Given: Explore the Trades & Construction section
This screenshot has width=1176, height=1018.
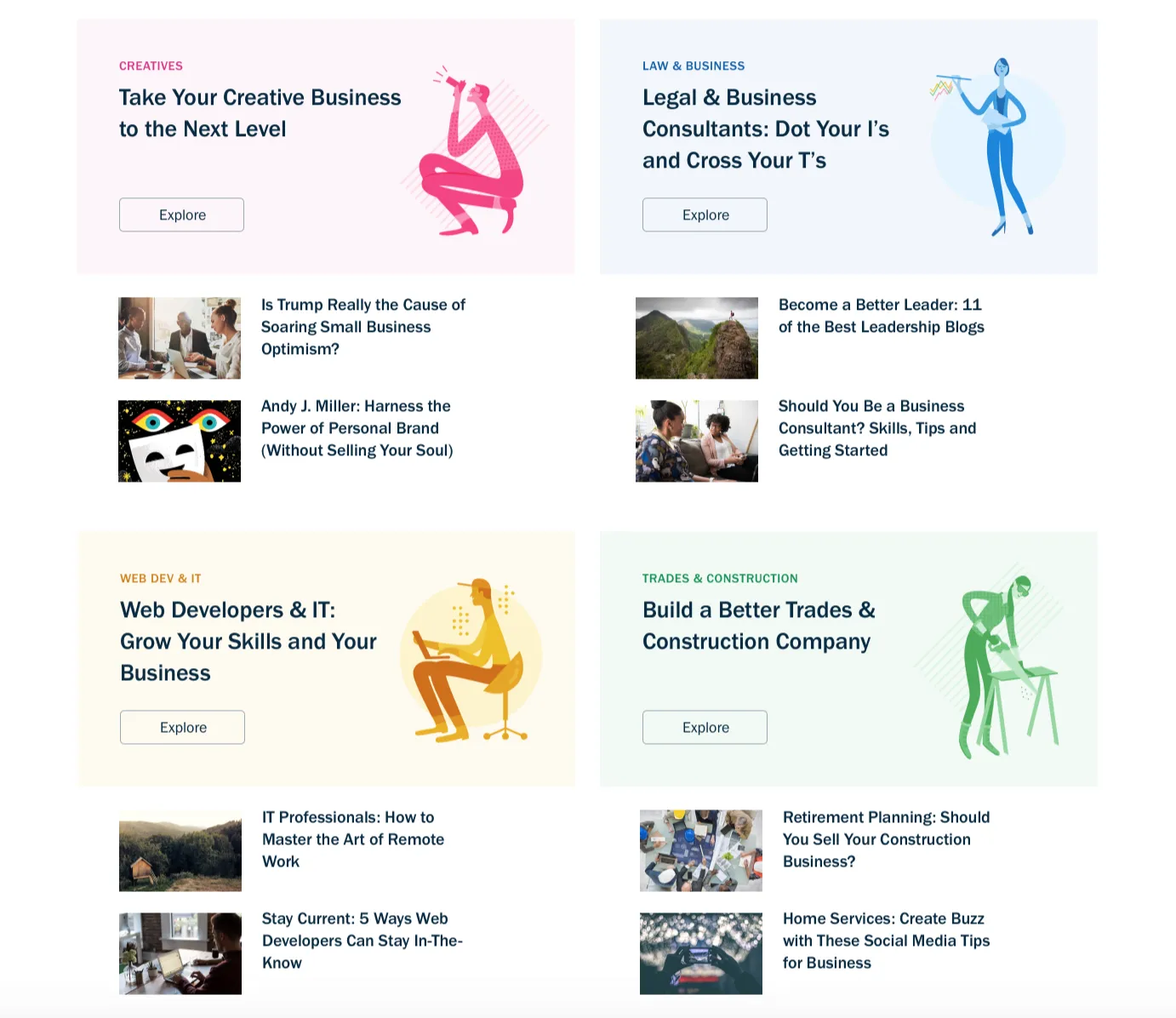Looking at the screenshot, I should [x=705, y=727].
